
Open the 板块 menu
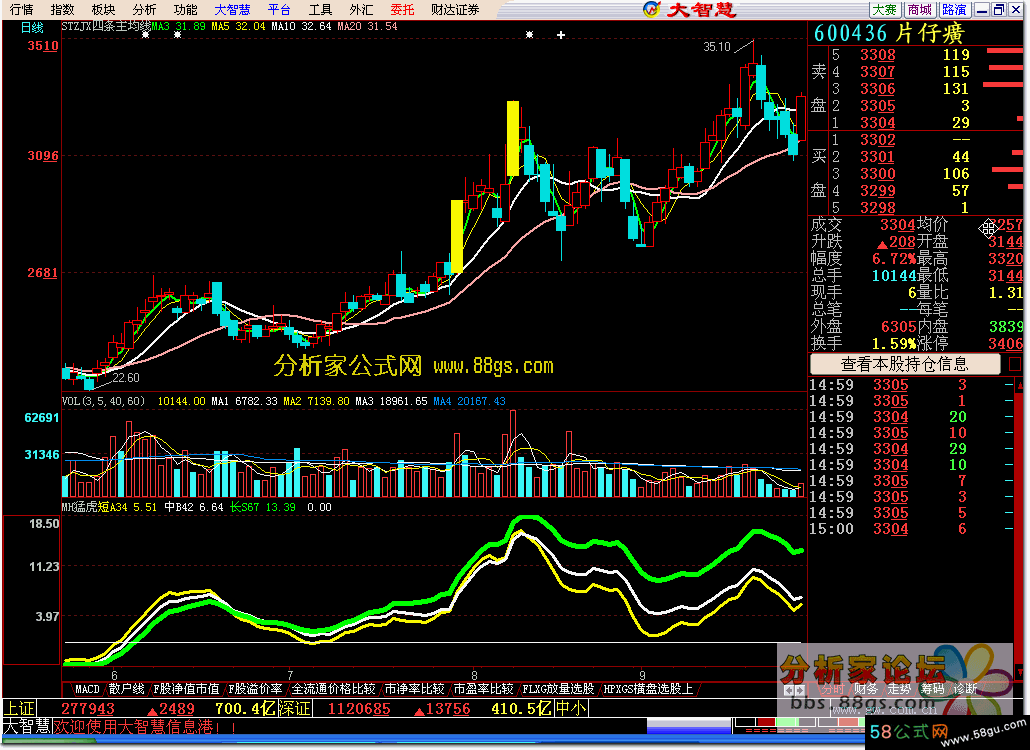pos(103,9)
